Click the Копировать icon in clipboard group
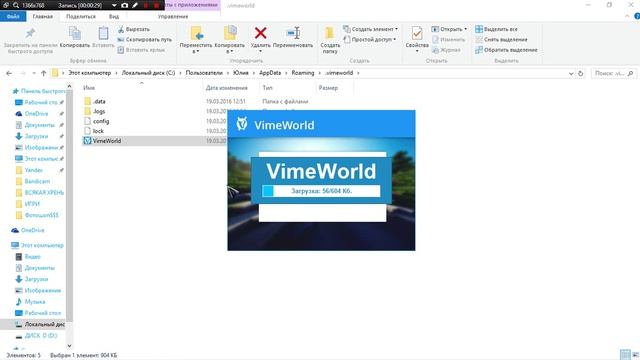640x360 pixels. click(74, 33)
